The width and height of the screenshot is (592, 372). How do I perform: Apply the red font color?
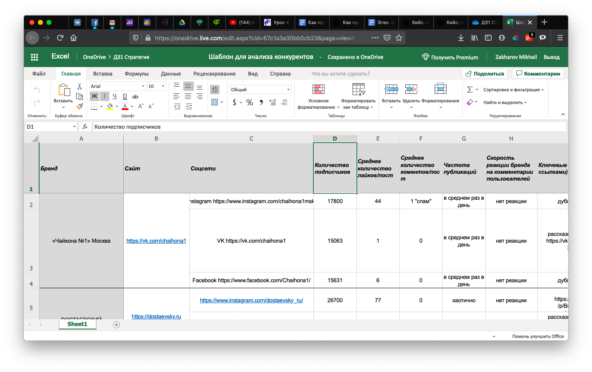[125, 107]
